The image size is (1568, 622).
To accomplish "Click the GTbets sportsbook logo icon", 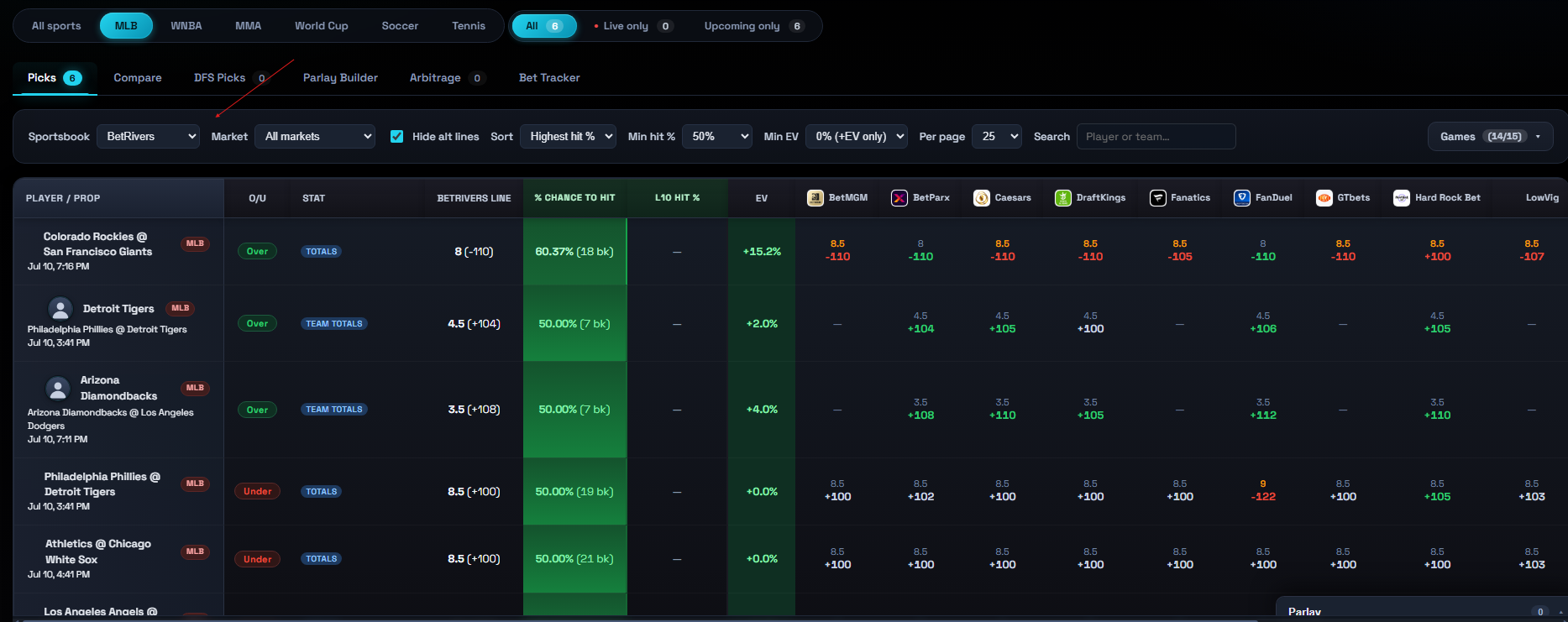I will (1324, 198).
